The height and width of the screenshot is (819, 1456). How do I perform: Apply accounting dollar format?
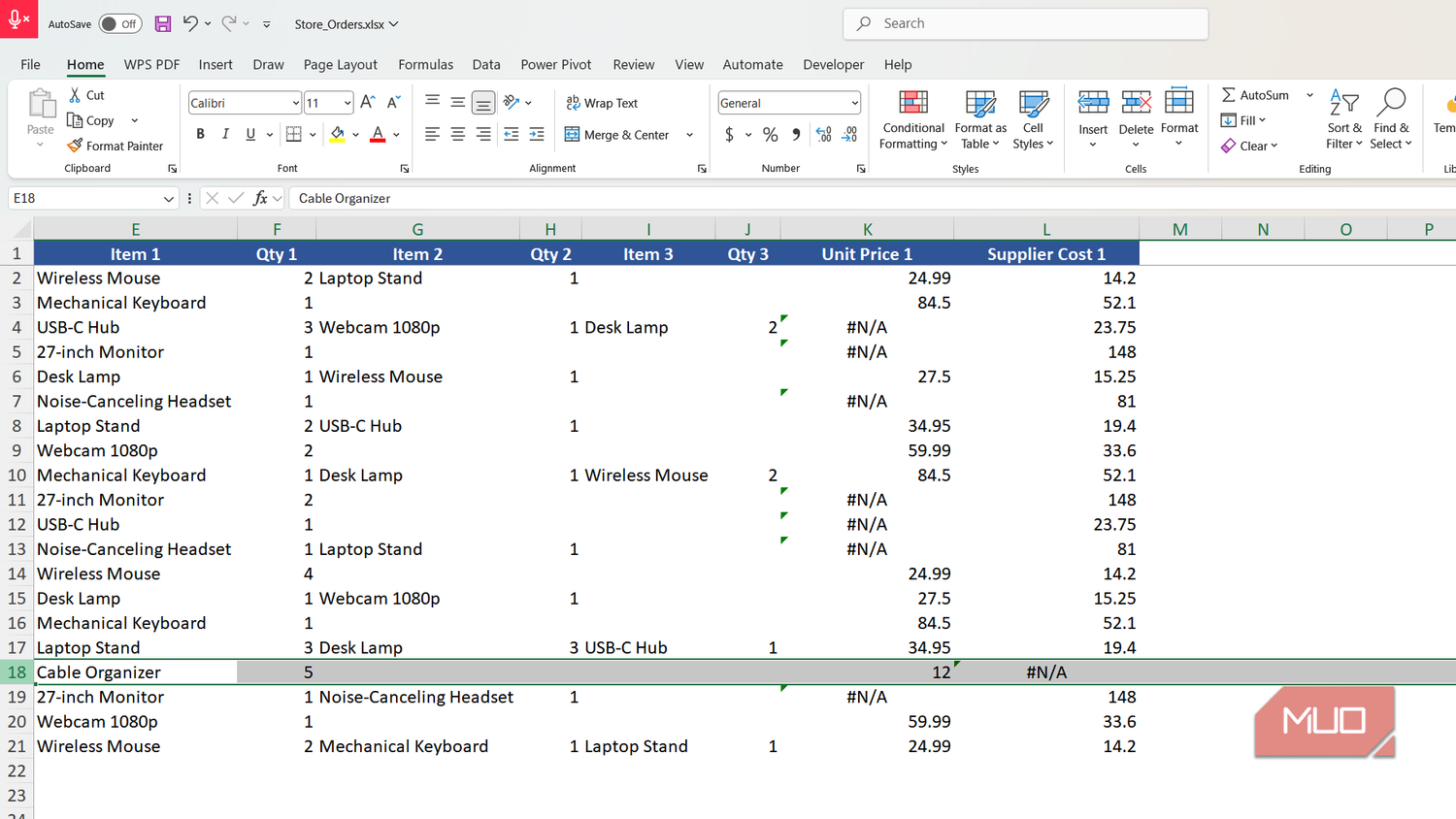730,135
